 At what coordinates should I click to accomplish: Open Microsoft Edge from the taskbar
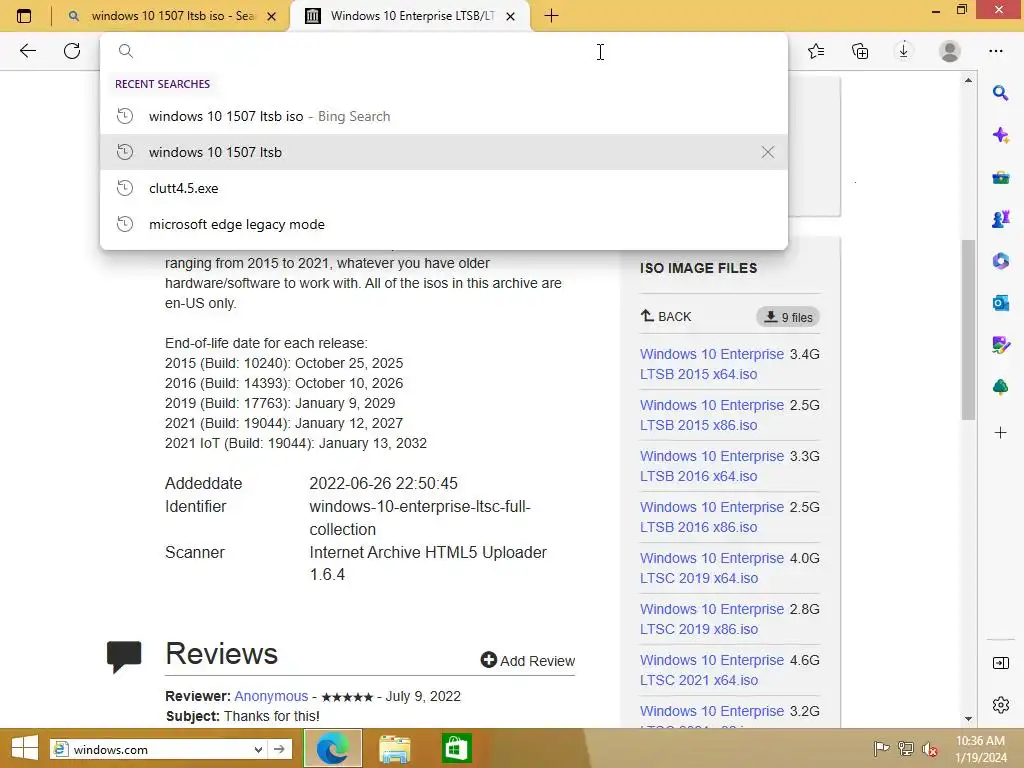coord(332,748)
